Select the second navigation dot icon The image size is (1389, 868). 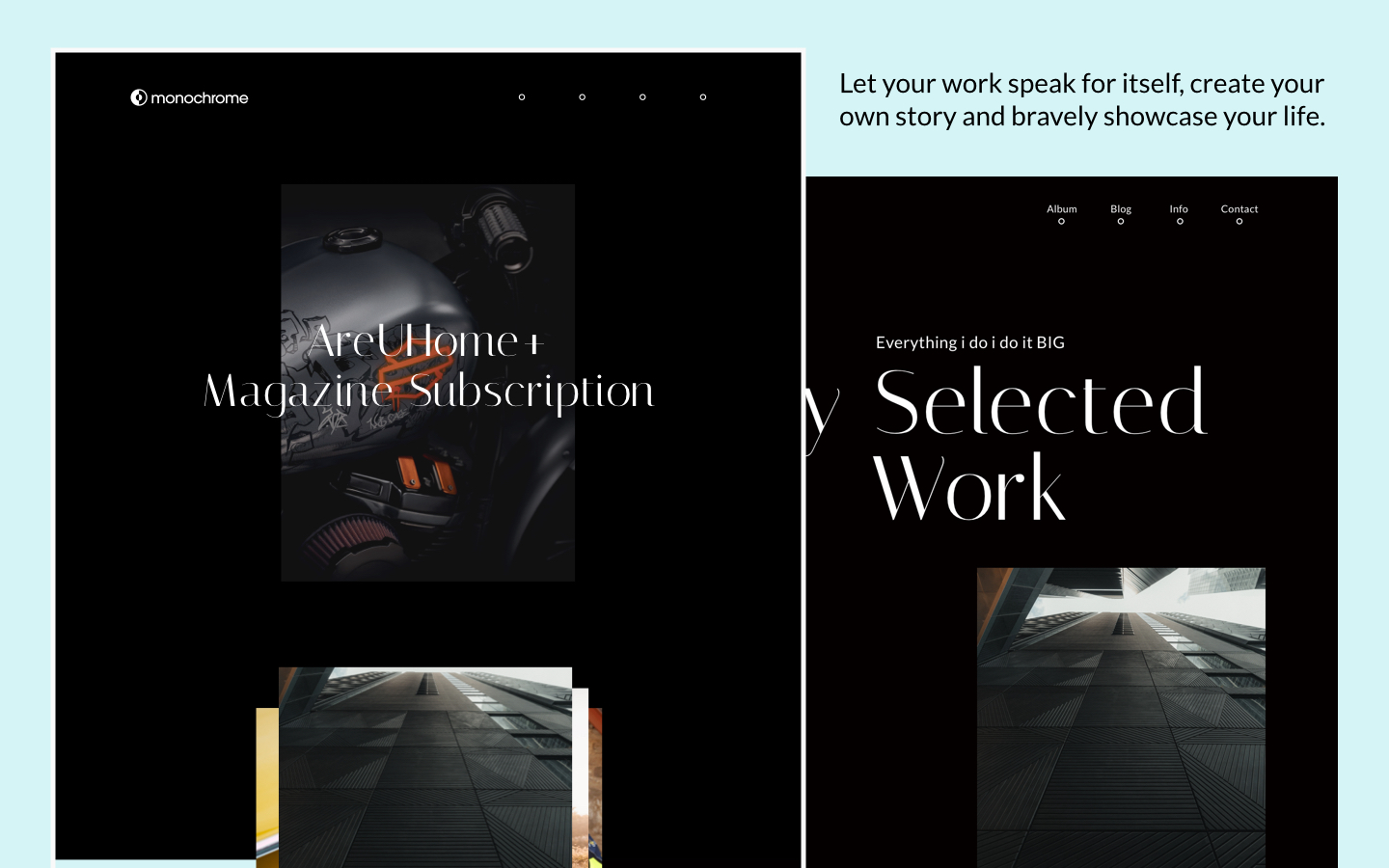[583, 97]
